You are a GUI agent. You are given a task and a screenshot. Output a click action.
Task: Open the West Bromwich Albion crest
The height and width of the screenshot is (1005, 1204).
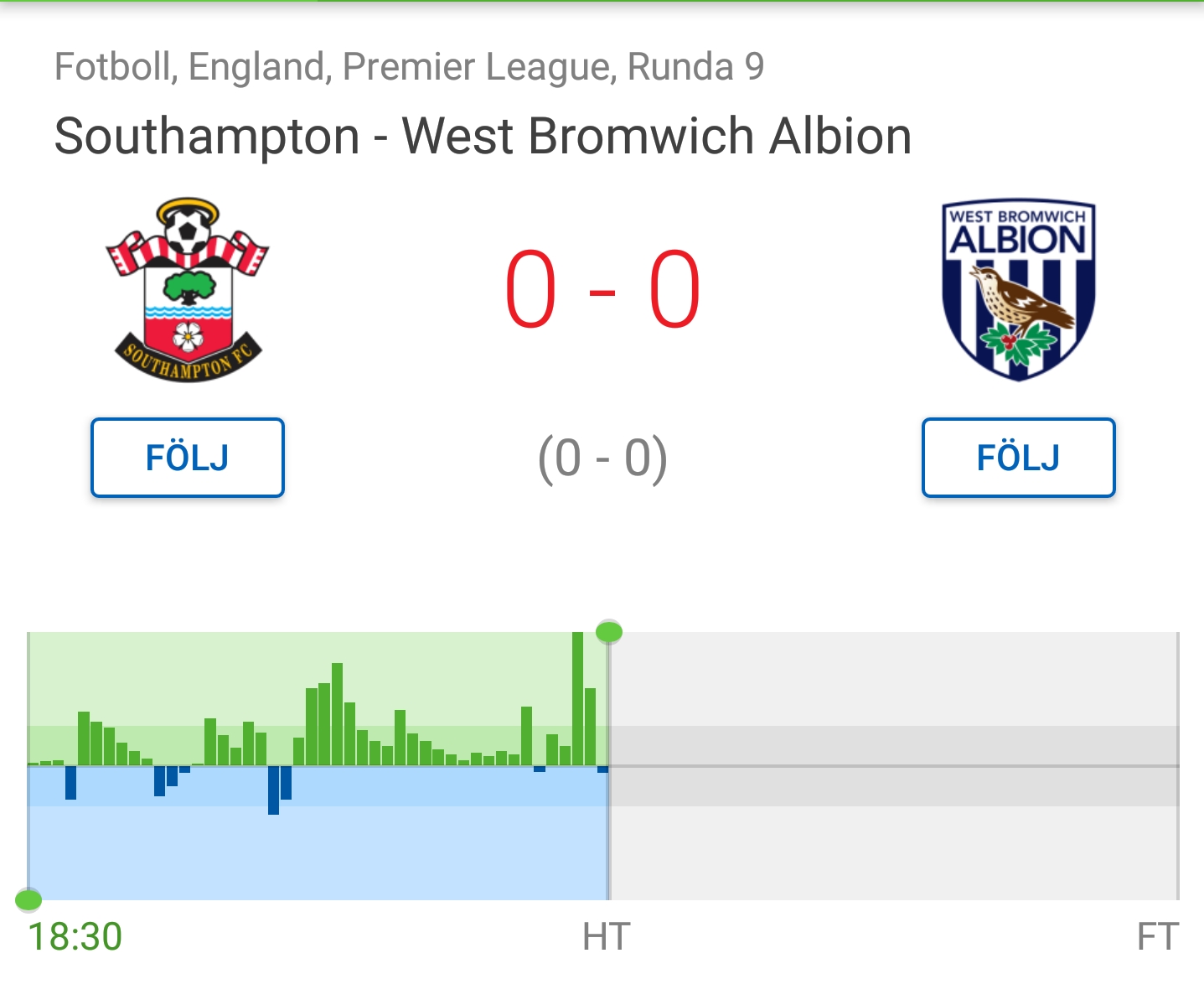(1018, 290)
